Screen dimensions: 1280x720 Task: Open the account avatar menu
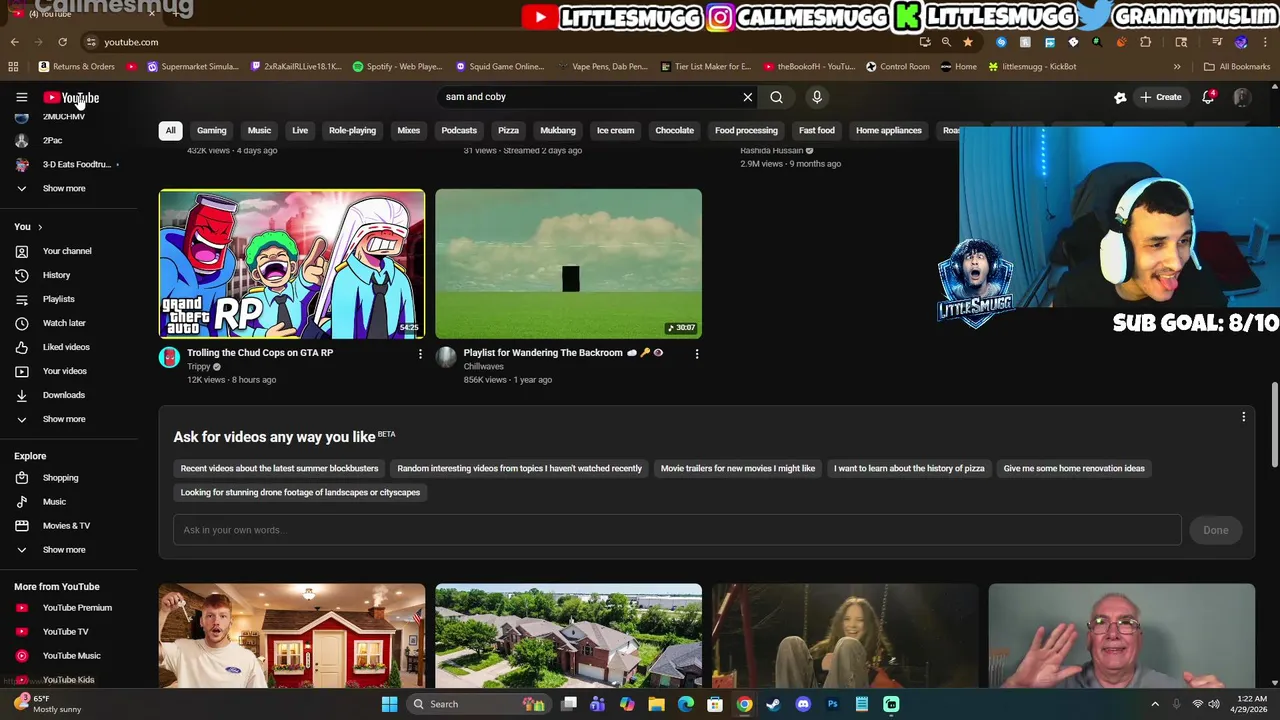click(x=1241, y=97)
